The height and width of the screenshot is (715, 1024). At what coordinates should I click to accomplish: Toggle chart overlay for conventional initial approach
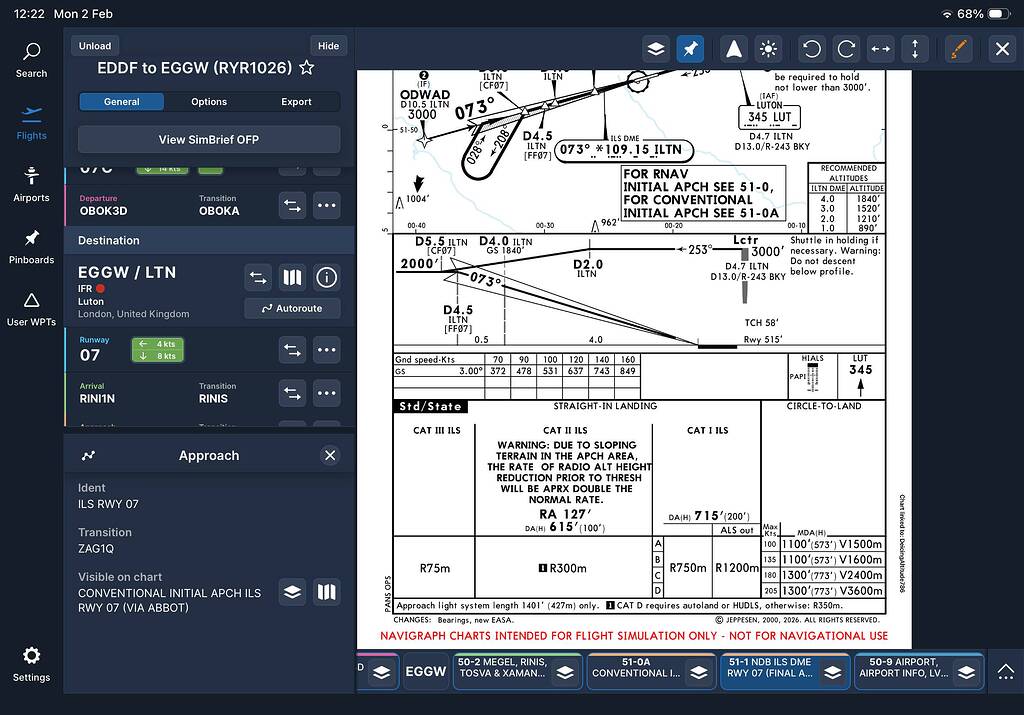(292, 592)
